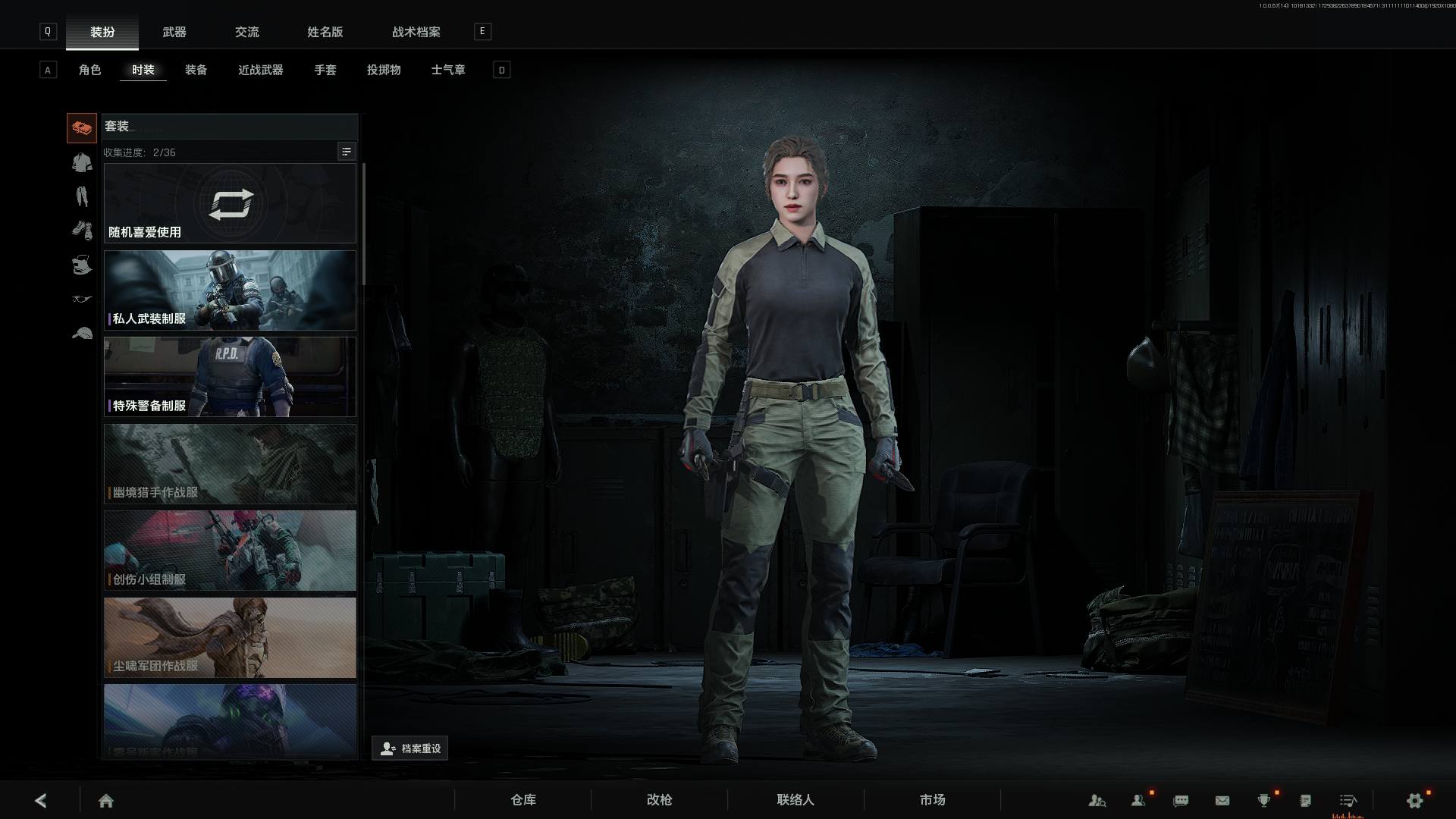Go to 改枪 in bottom bar
This screenshot has width=1456, height=819.
click(660, 800)
